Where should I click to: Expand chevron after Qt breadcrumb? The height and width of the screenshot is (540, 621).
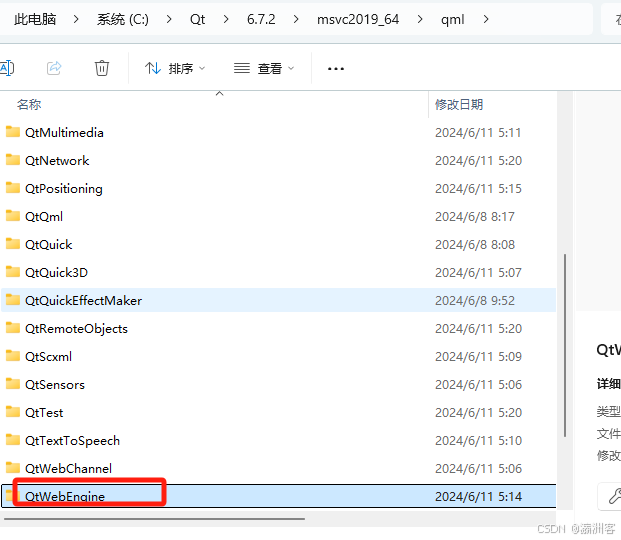point(226,19)
